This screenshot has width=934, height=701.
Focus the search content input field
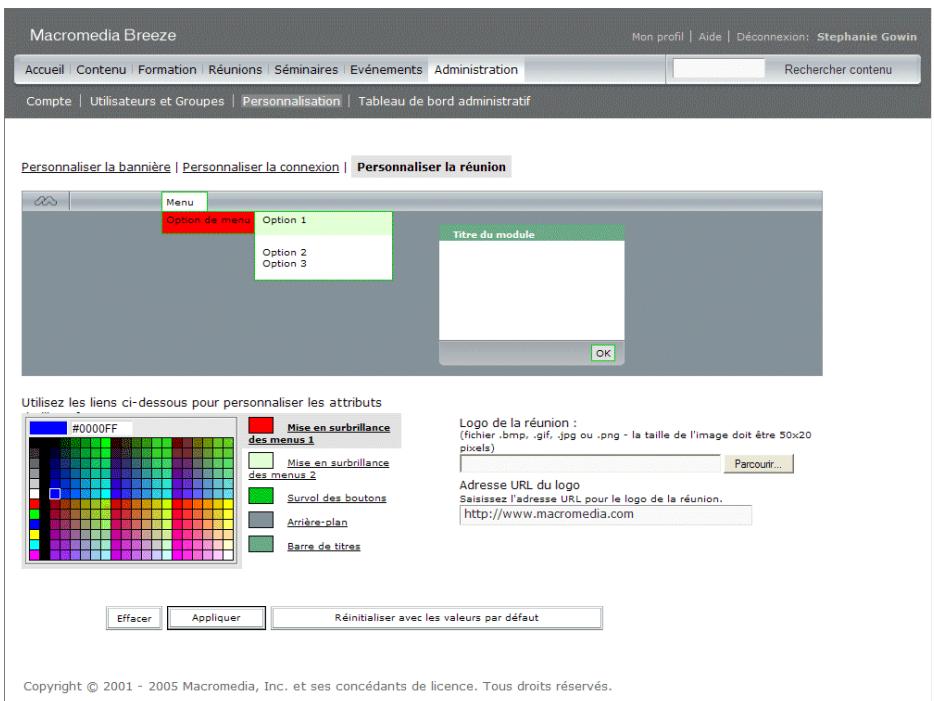coord(718,68)
